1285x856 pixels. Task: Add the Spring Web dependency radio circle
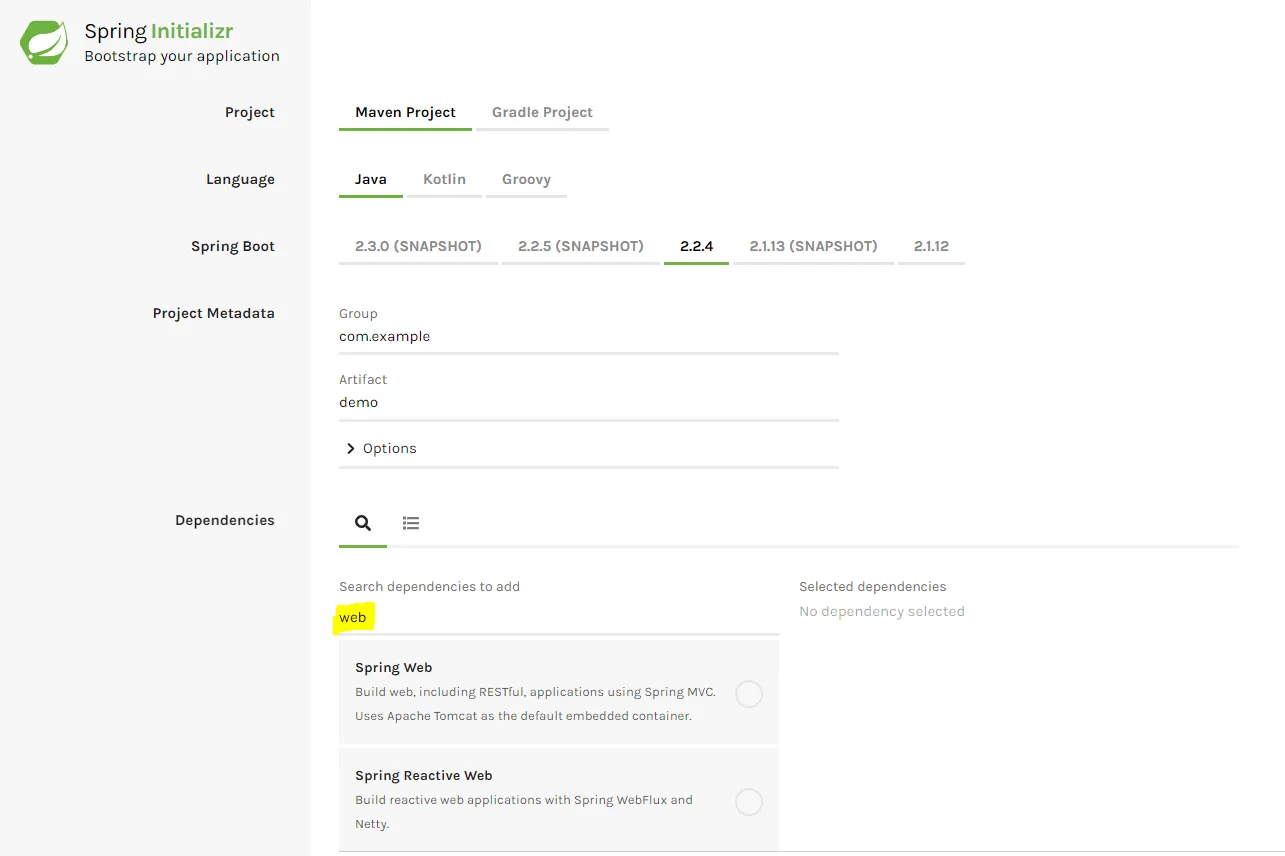tap(749, 694)
